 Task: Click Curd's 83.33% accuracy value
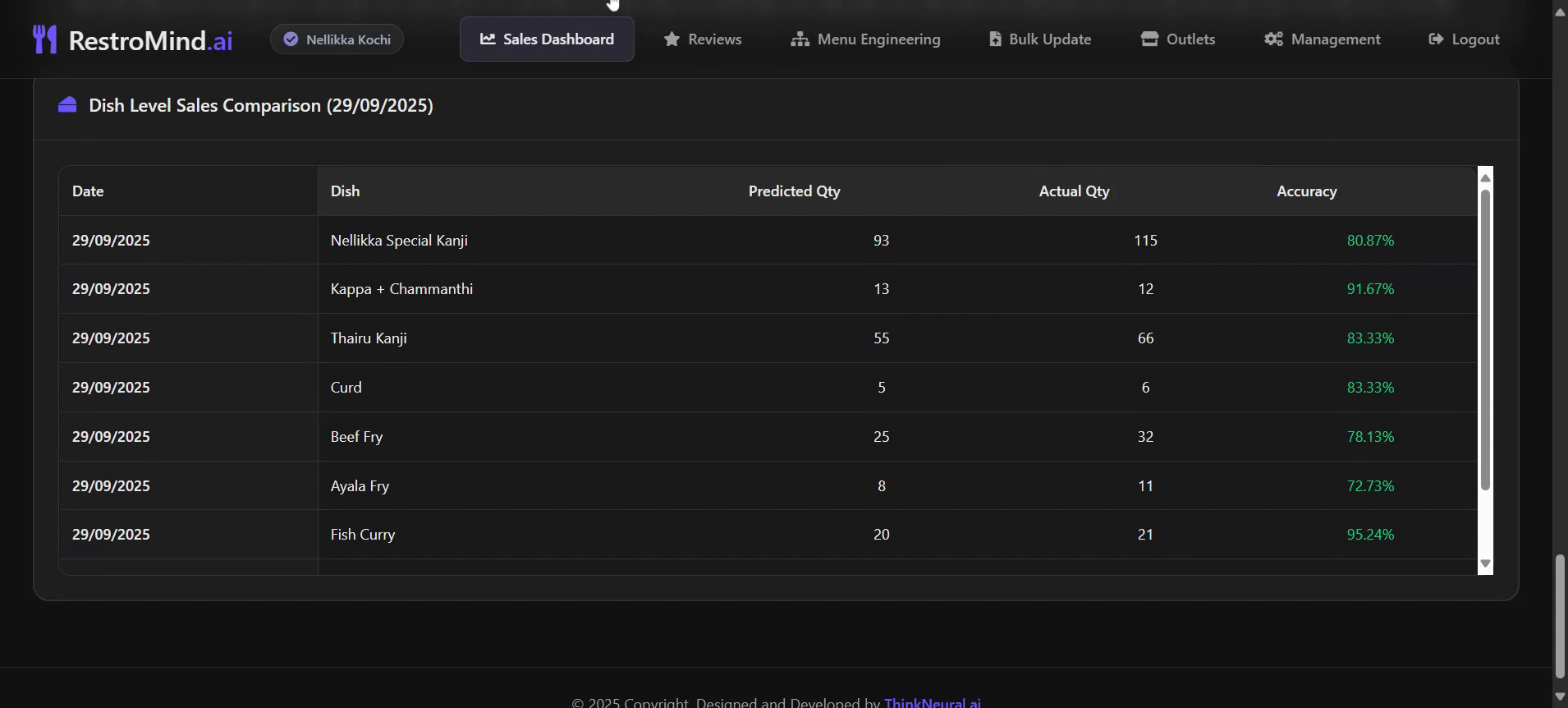point(1370,387)
